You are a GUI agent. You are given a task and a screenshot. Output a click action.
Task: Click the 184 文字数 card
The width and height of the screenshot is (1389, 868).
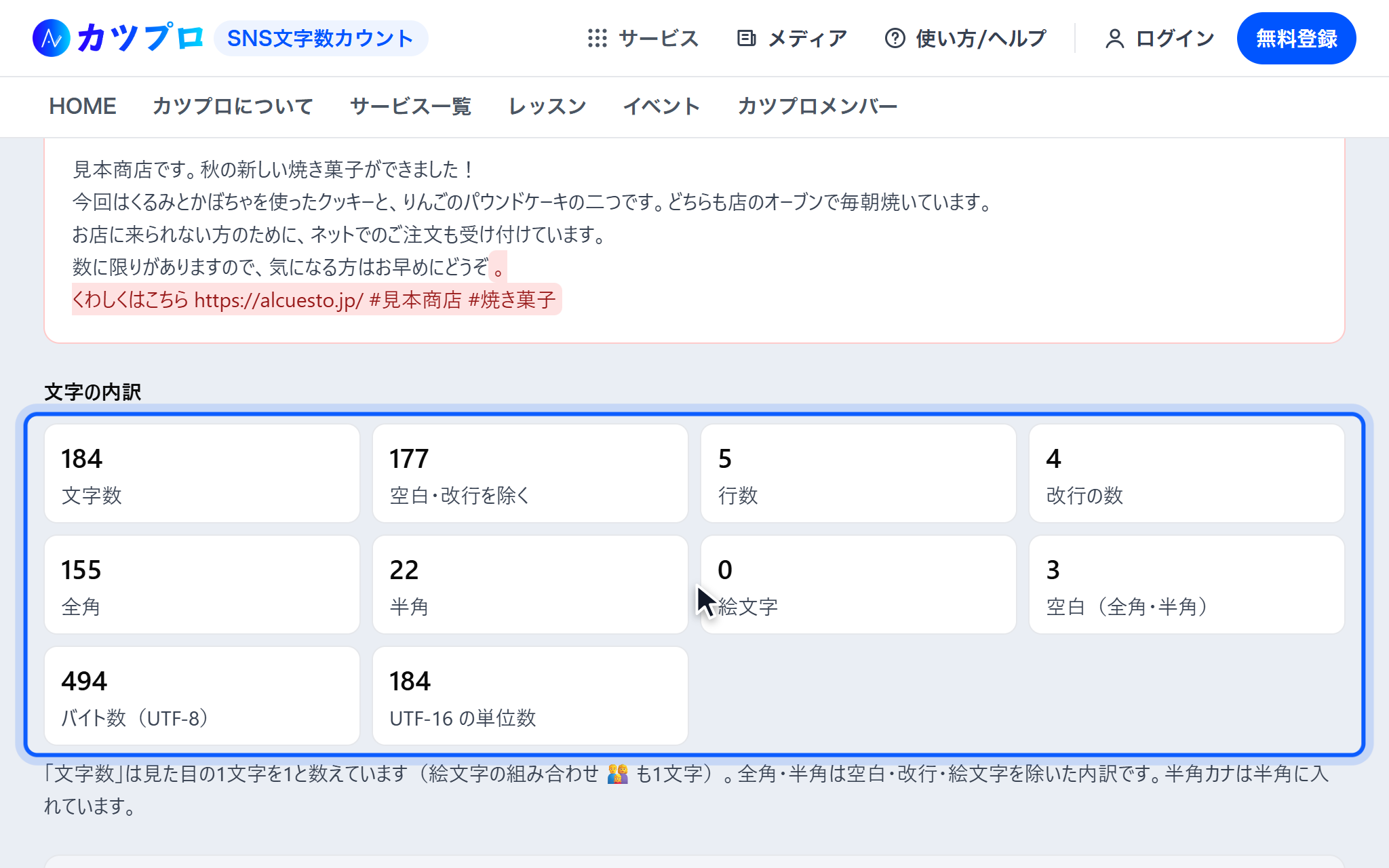[202, 473]
